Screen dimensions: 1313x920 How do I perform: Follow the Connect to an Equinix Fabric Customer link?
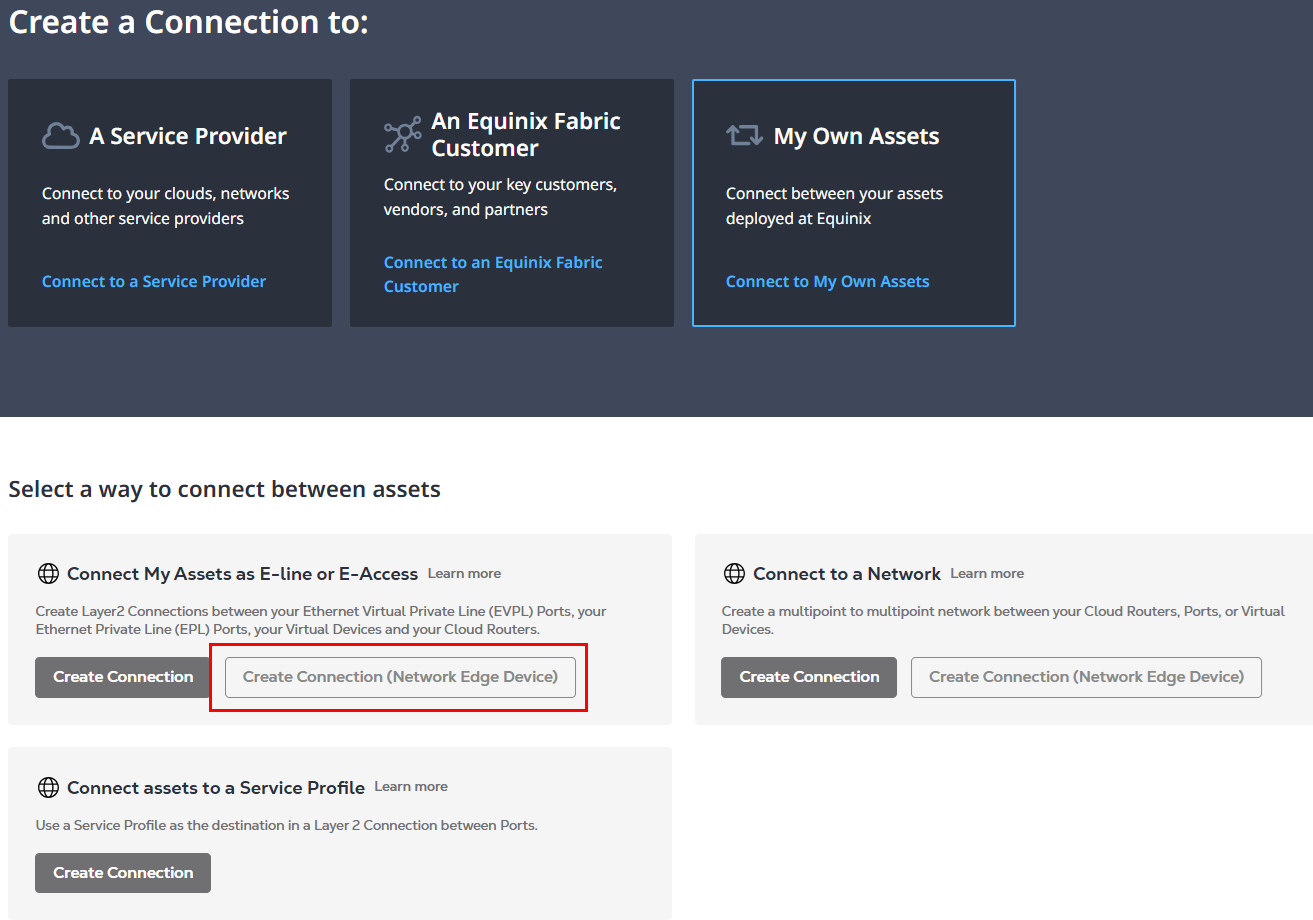click(x=493, y=274)
